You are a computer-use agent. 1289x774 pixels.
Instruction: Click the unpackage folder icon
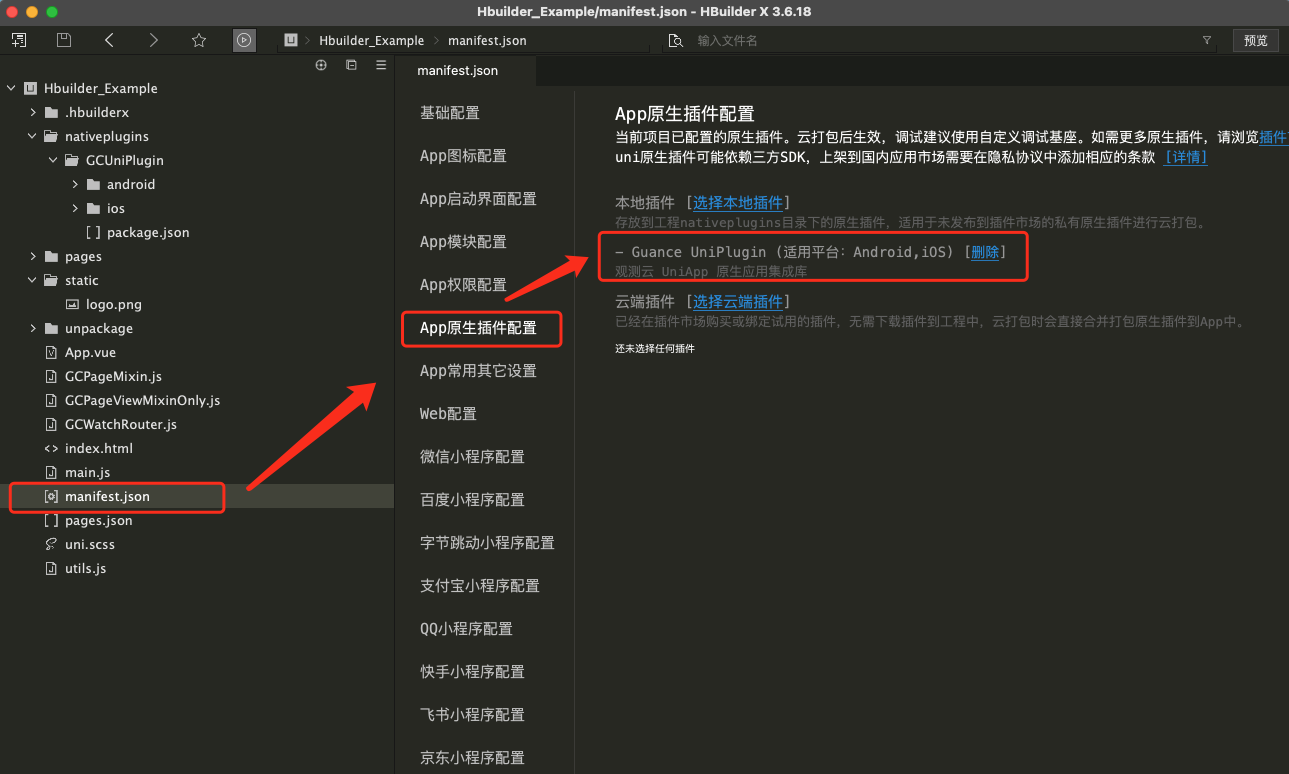50,328
